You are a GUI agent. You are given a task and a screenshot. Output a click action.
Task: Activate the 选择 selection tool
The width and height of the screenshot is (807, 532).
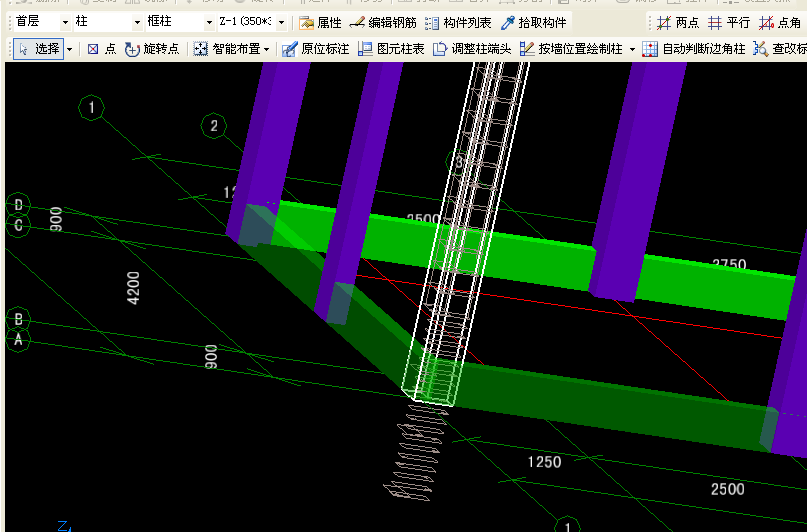point(39,49)
